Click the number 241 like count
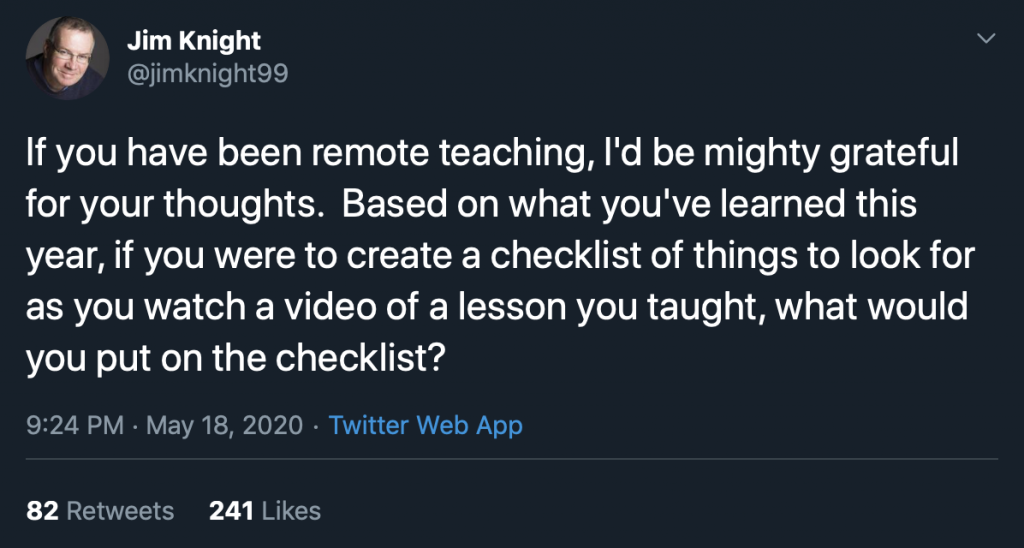Viewport: 1024px width, 548px height. [231, 511]
